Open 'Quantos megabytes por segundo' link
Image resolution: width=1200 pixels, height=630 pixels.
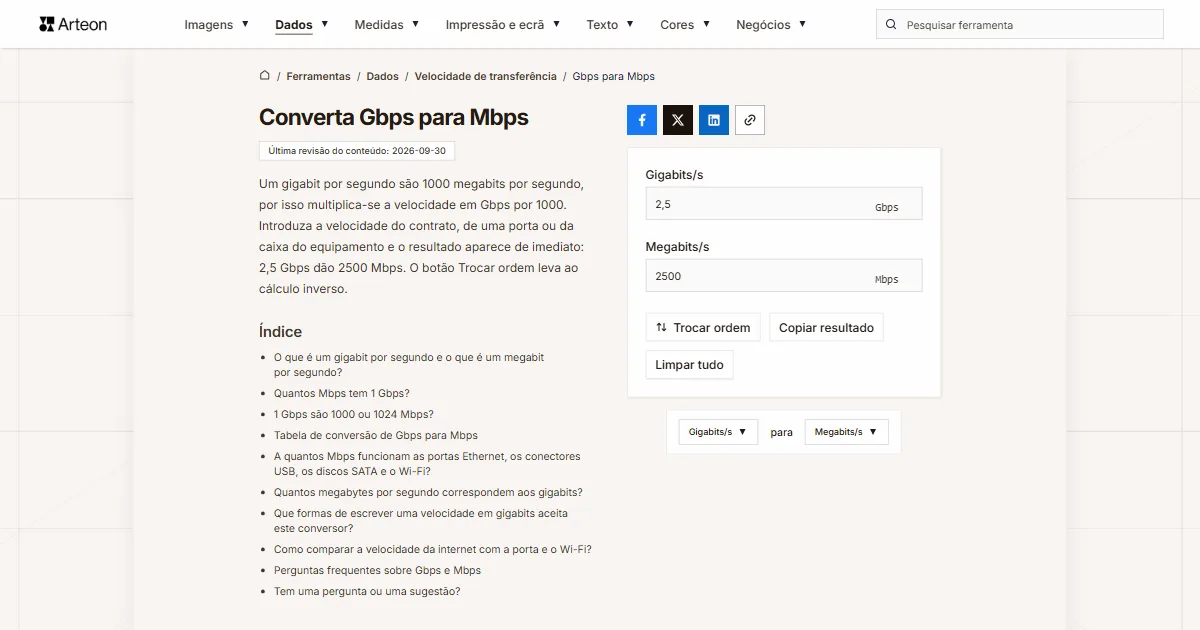[x=428, y=492]
